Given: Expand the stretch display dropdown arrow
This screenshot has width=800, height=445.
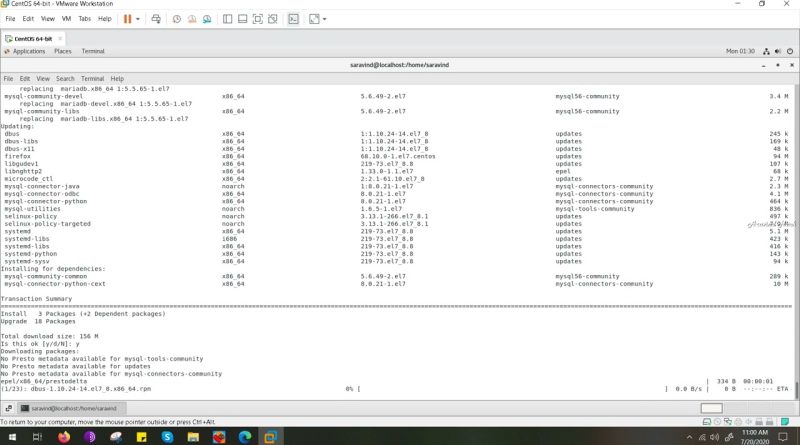Looking at the screenshot, I should 324,19.
